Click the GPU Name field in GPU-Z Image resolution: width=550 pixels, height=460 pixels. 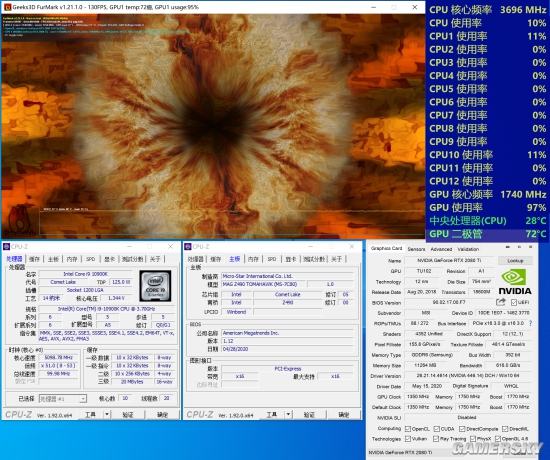pyautogui.click(x=449, y=260)
